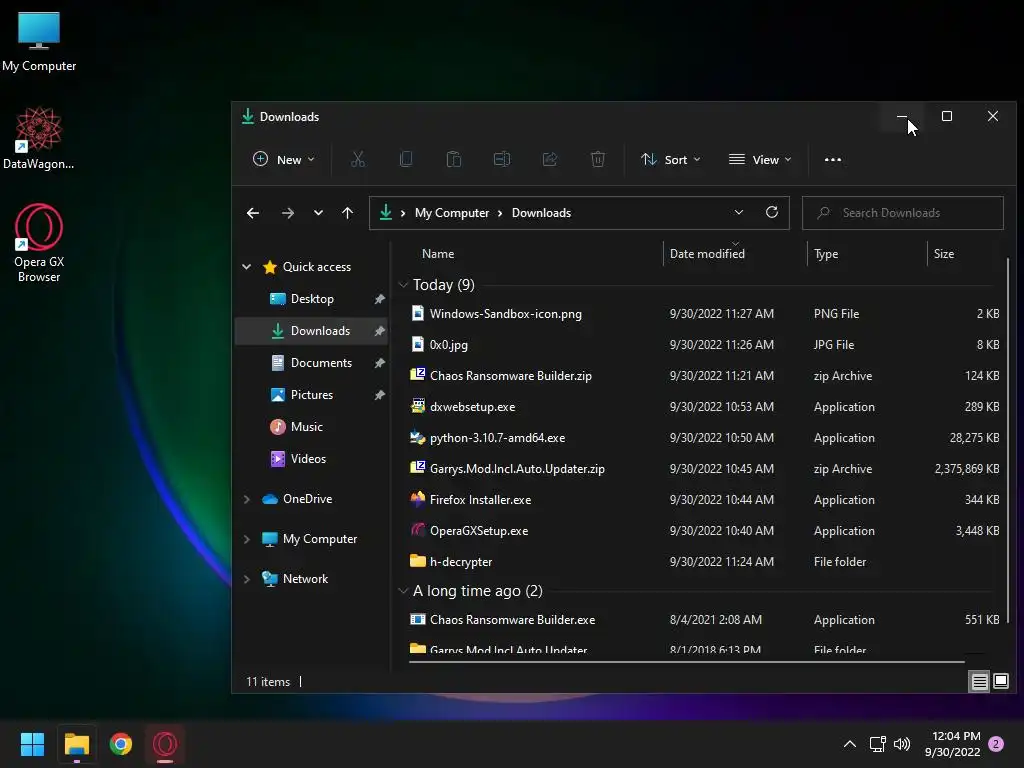
Task: Open the View dropdown menu
Action: point(760,159)
